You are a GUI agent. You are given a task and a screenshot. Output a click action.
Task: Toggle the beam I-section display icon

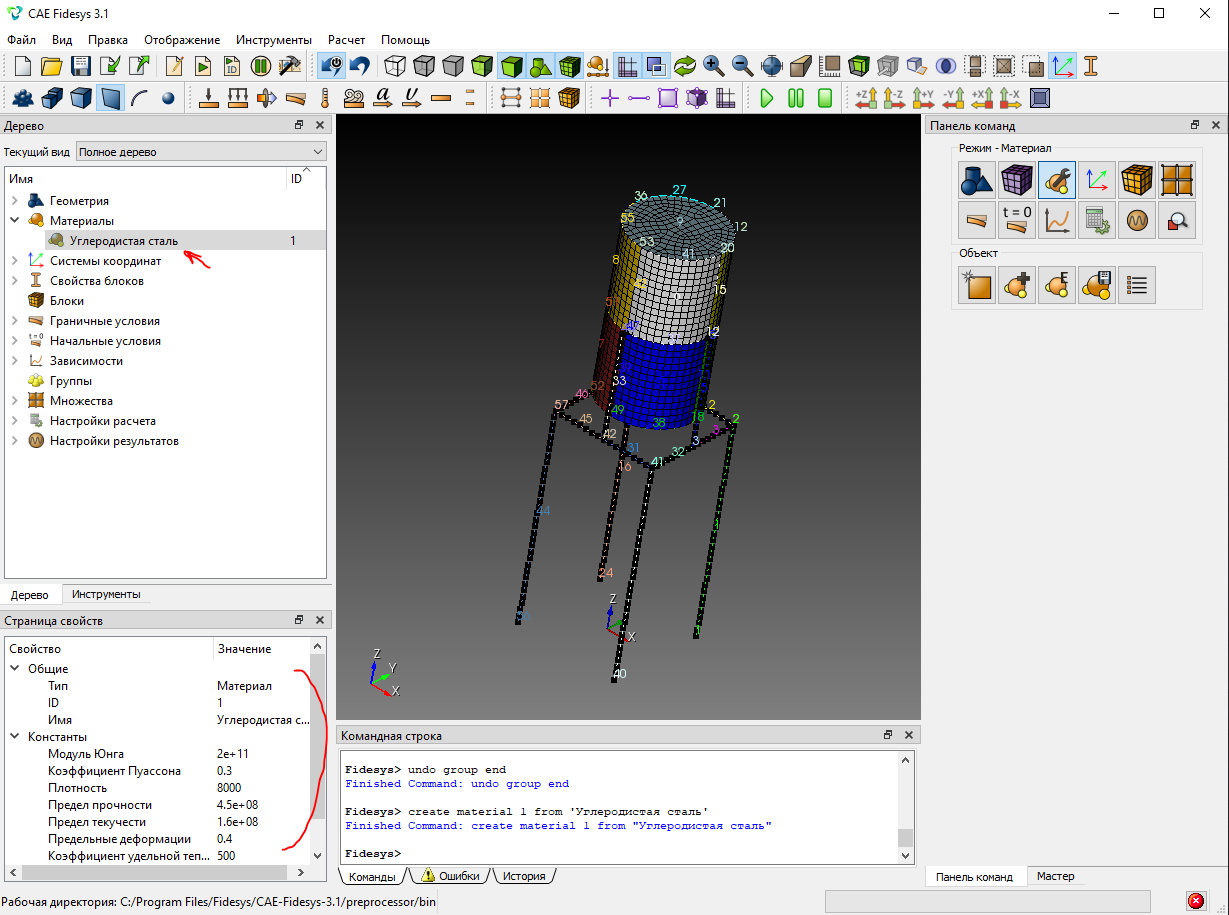[1091, 67]
